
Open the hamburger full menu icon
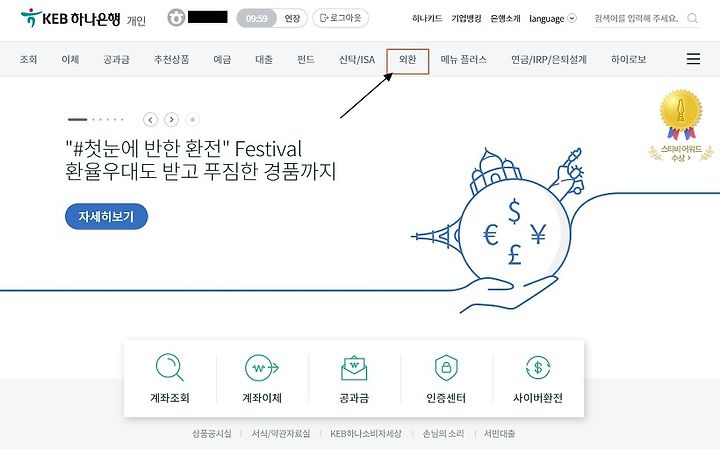pos(693,59)
